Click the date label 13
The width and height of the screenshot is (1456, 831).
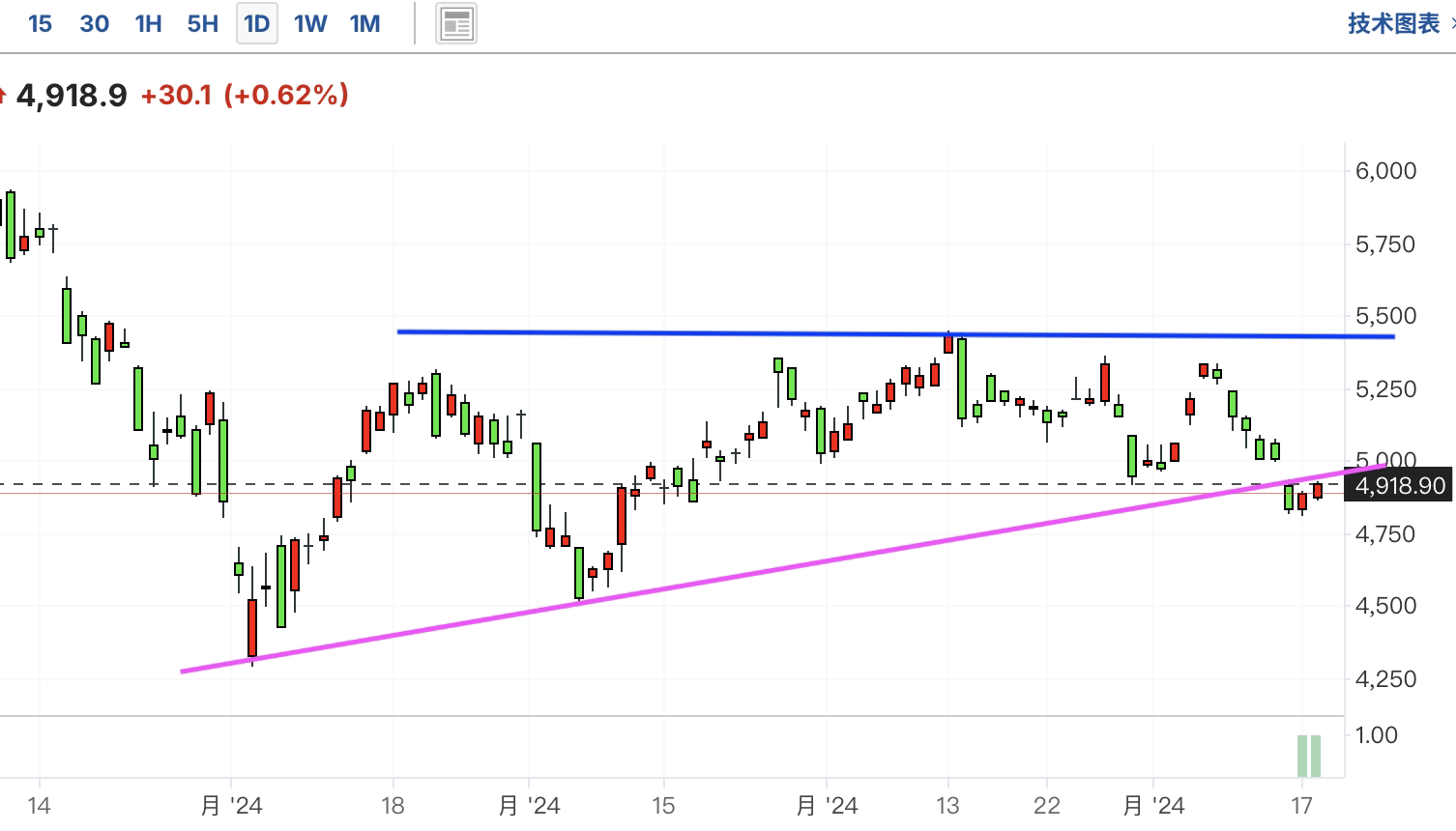click(x=947, y=806)
